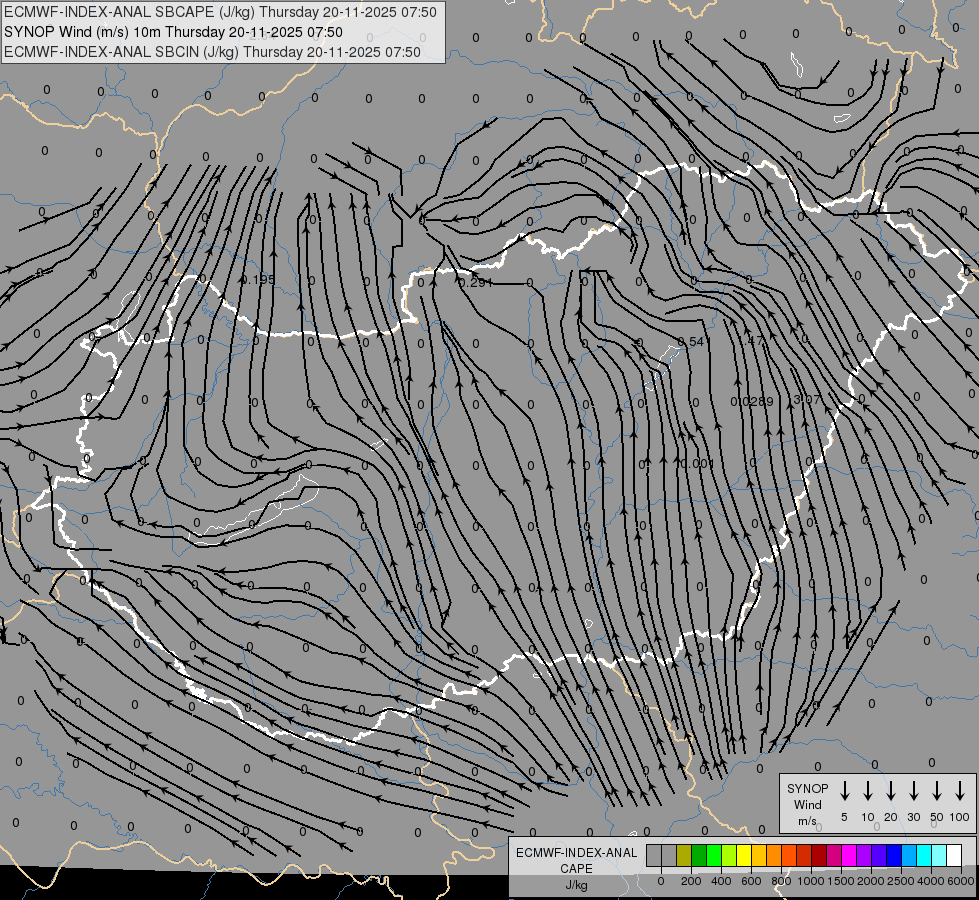Click the SYNOP Wind 10m title line
The width and height of the screenshot is (979, 900).
(173, 32)
